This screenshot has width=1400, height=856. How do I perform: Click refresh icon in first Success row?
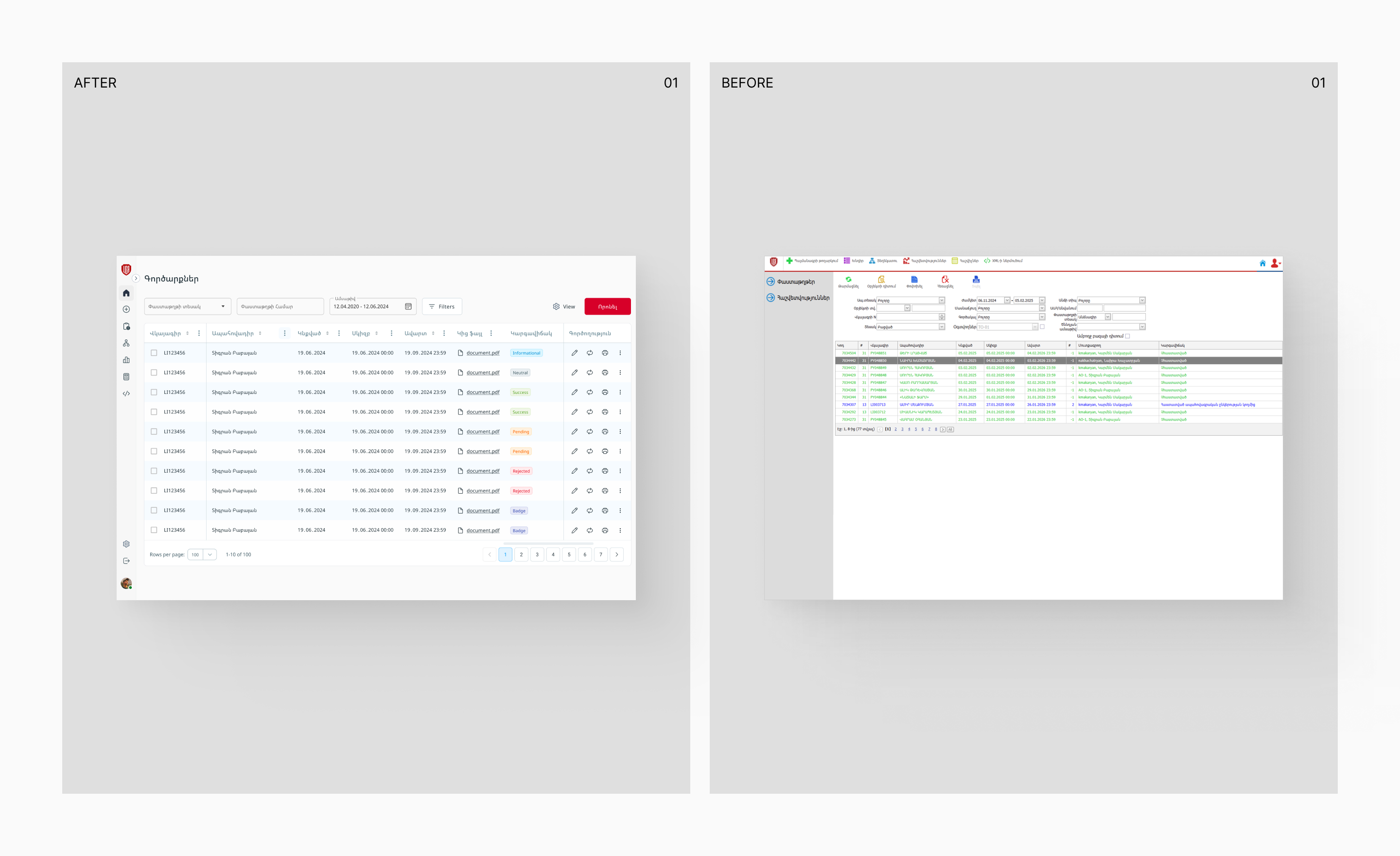coord(590,392)
